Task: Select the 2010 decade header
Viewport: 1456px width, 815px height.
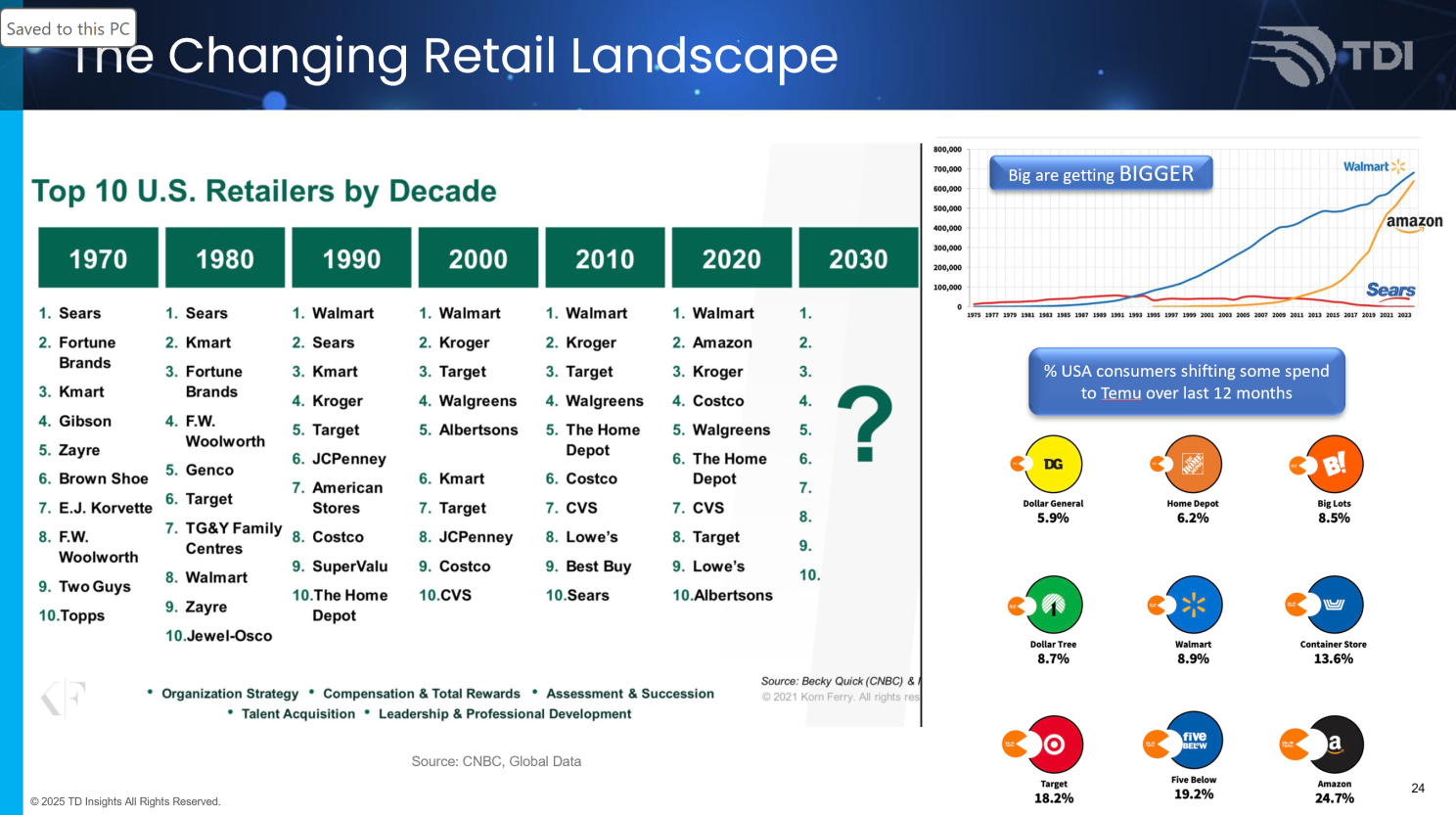Action: [x=605, y=258]
